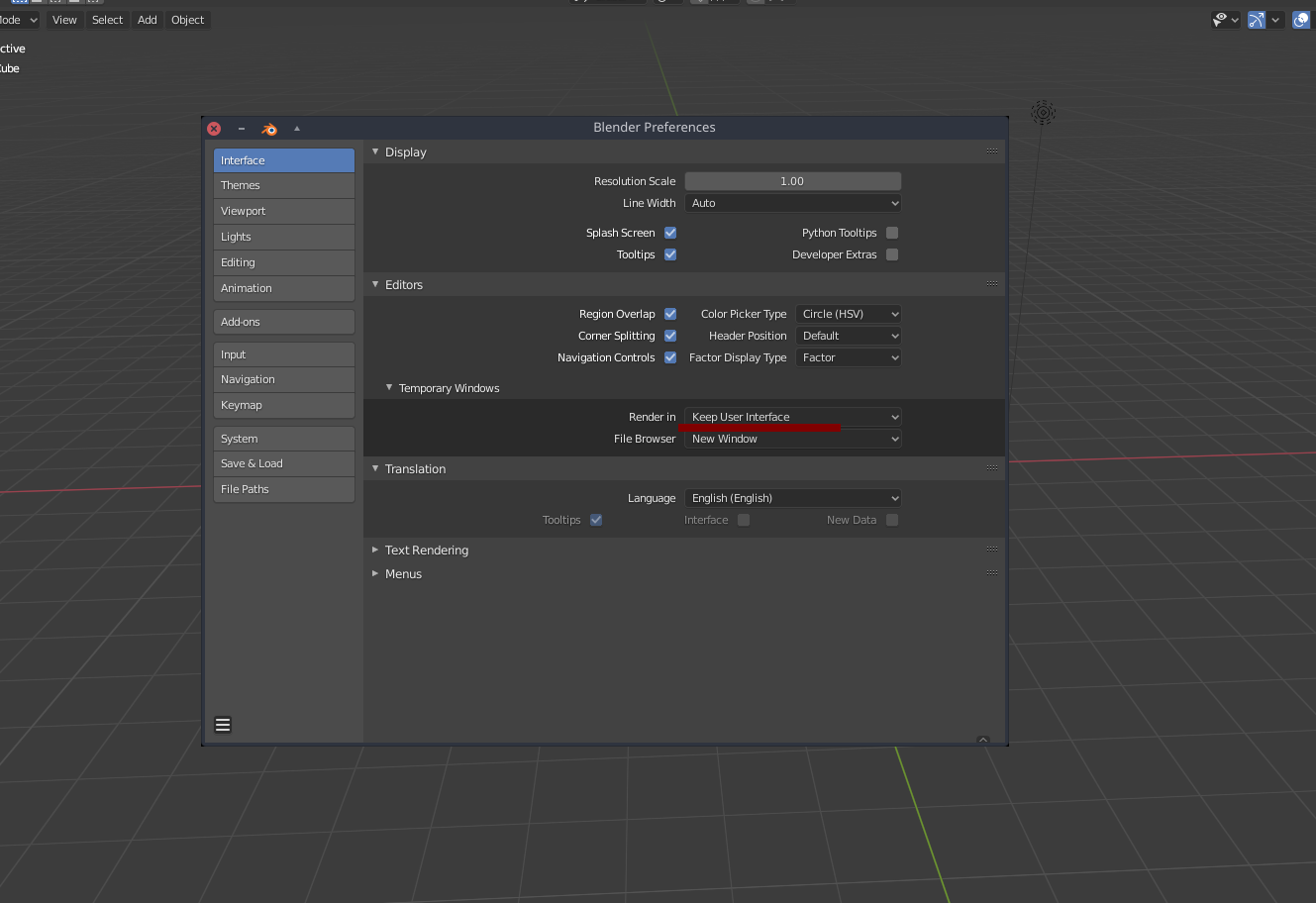The image size is (1316, 903).
Task: Grab the Translation panel drag handle
Action: [991, 468]
